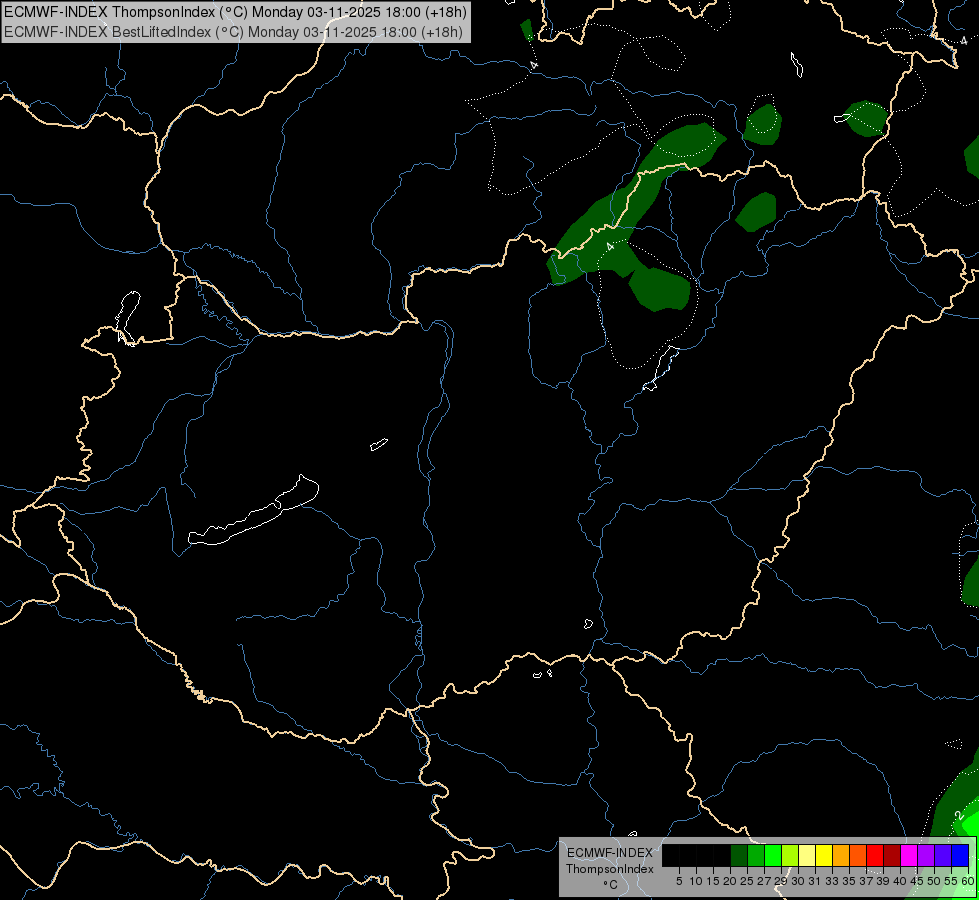This screenshot has height=900, width=979.
Task: Click the legend tick label 40
Action: click(900, 881)
